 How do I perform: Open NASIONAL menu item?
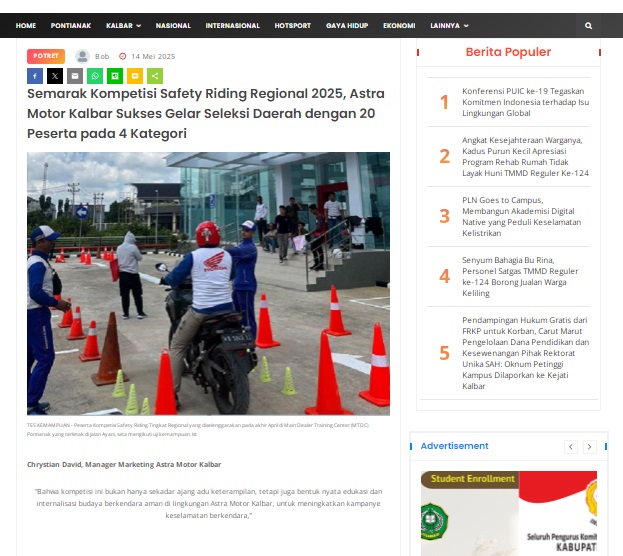coord(173,25)
